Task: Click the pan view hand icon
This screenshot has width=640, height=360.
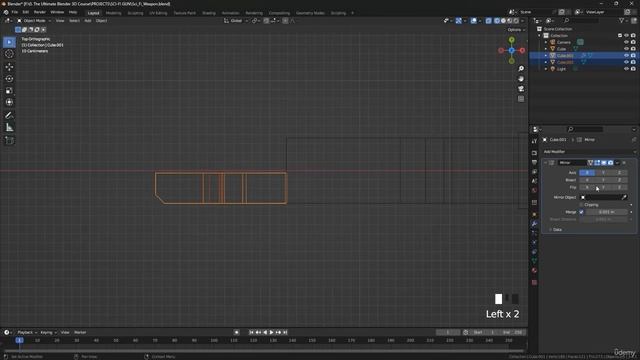Action: pos(521,79)
